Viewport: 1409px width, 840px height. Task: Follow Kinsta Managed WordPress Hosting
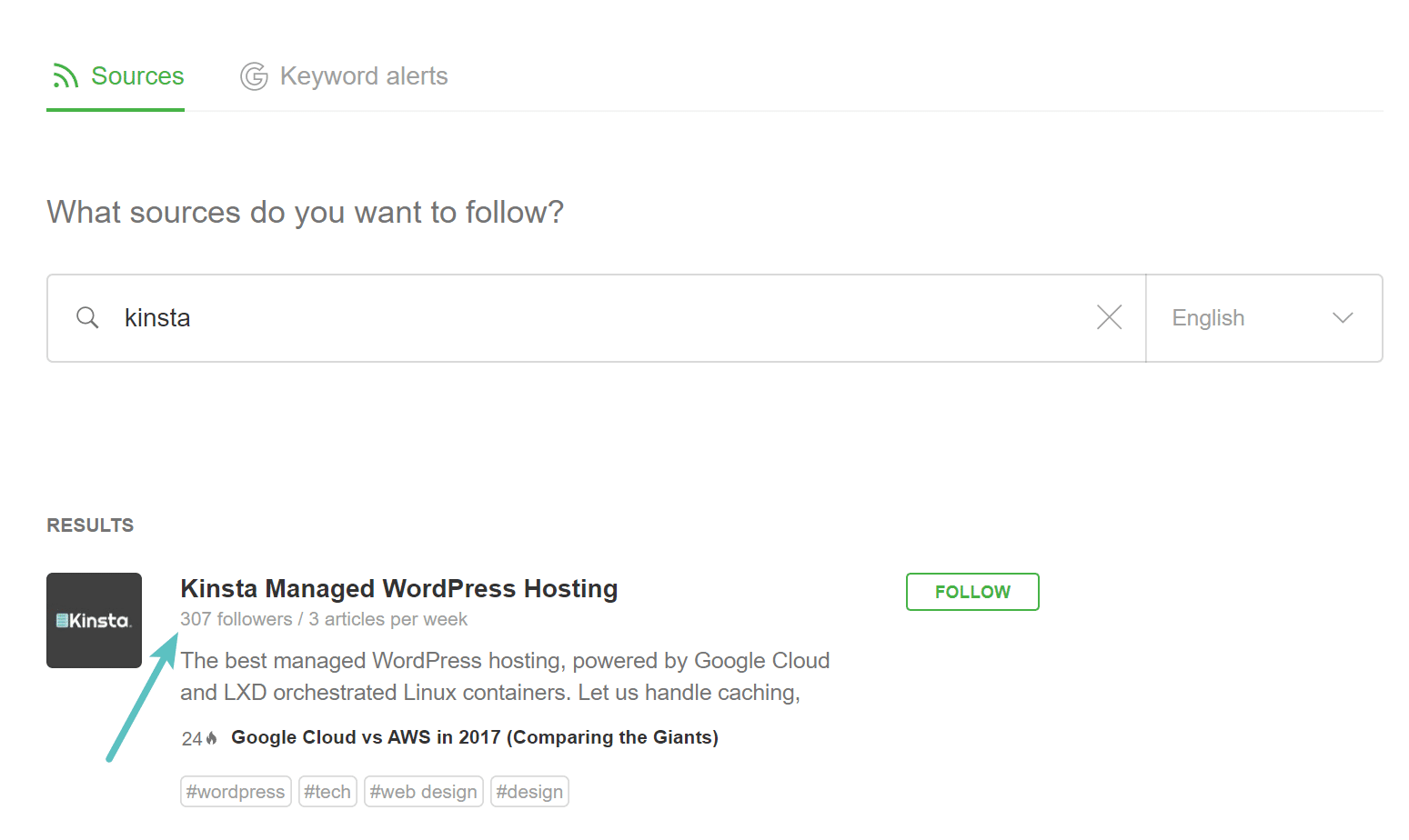coord(972,592)
